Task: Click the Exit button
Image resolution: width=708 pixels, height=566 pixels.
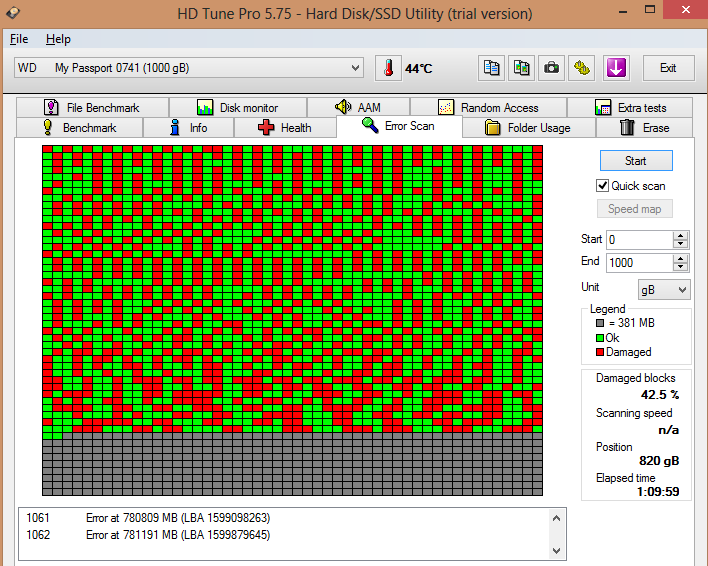Action: click(668, 68)
